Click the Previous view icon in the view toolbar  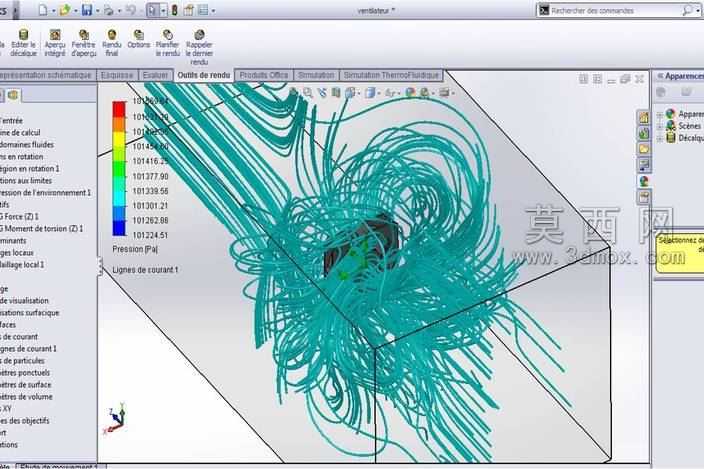(x=322, y=93)
